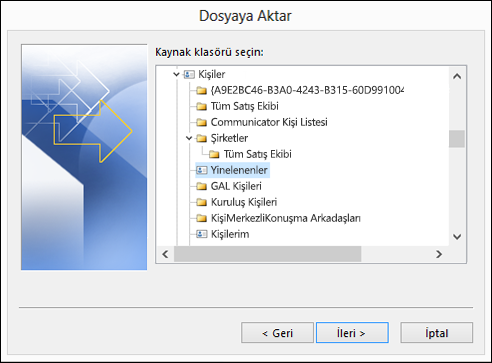
Task: Go back with the Geri button
Action: pyautogui.click(x=277, y=333)
